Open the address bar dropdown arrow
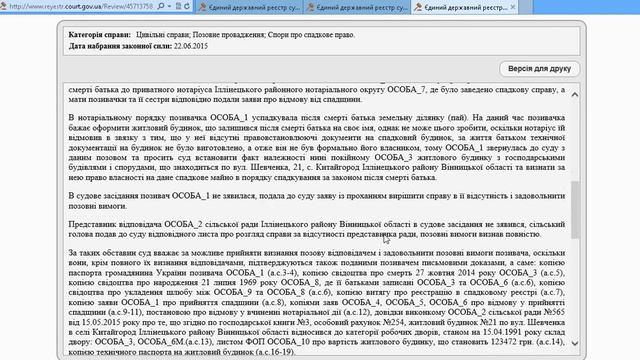Viewport: 640px width, 360px height. 169,7
